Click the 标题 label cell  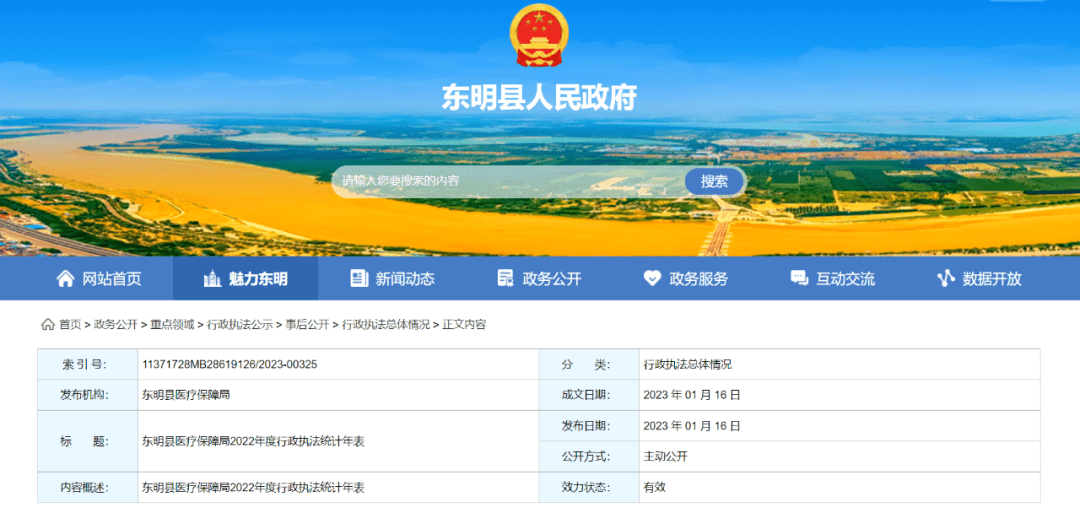point(87,441)
